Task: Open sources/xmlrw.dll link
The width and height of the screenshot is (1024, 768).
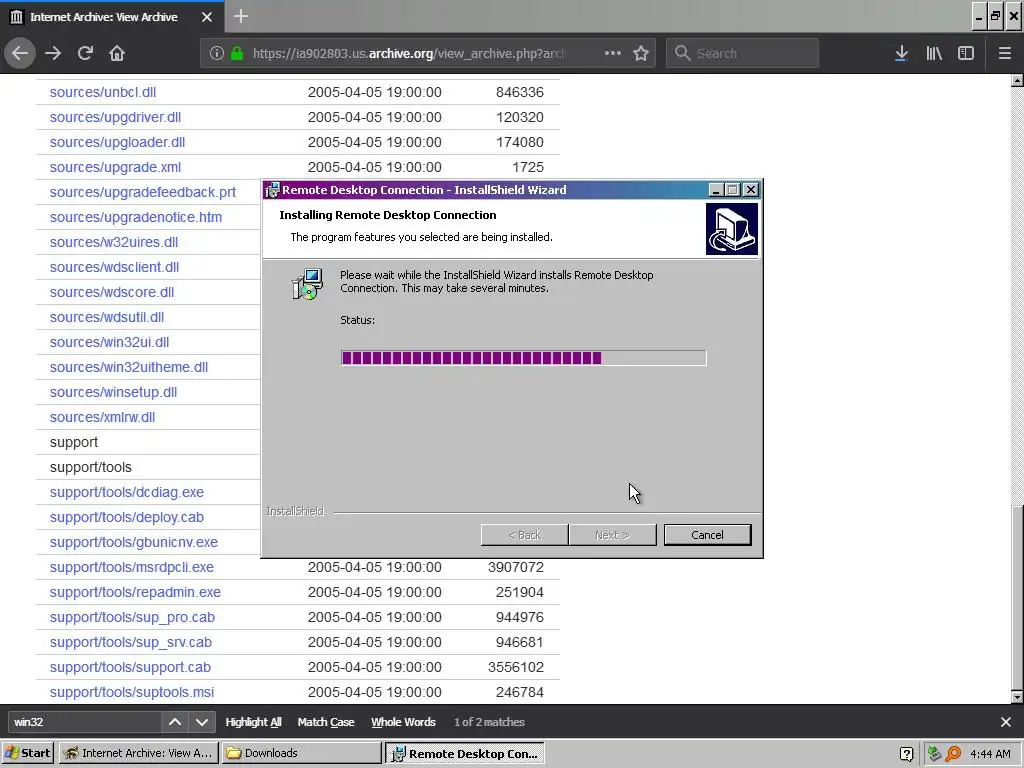Action: pos(102,417)
